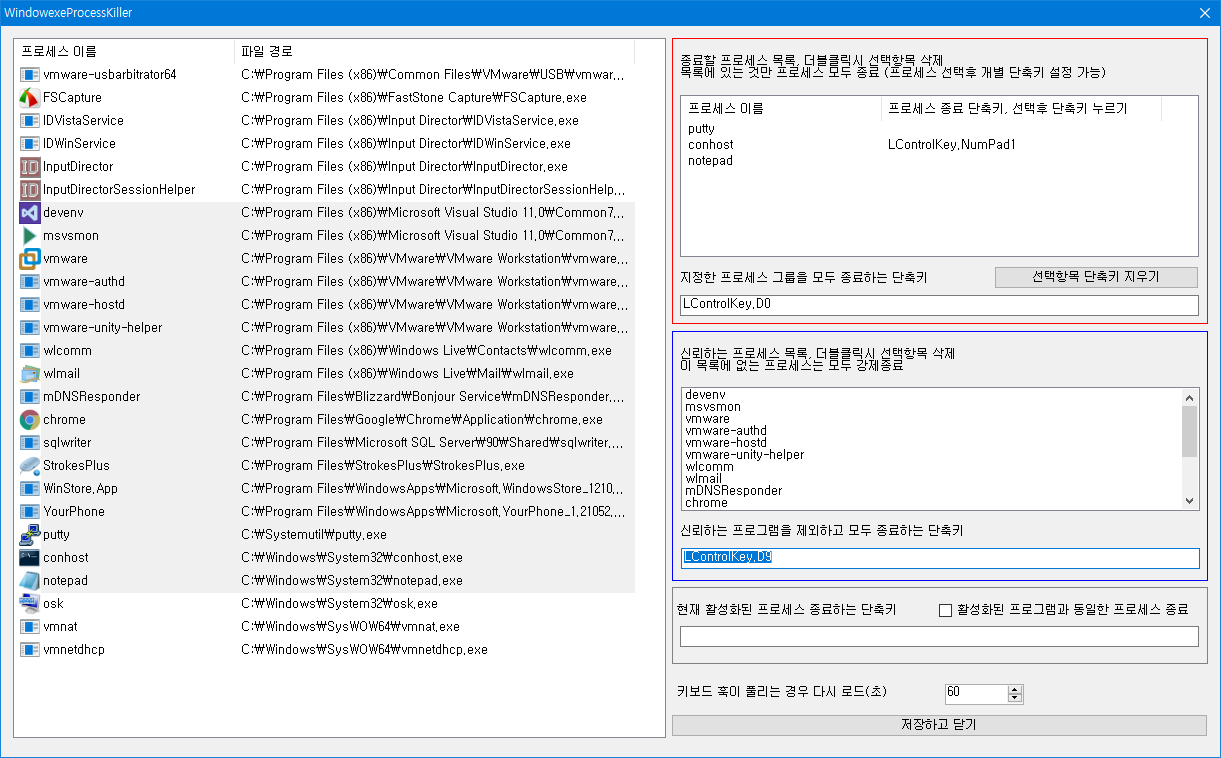Select wlmail in trusted process list
The image size is (1221, 758).
pyautogui.click(x=704, y=479)
